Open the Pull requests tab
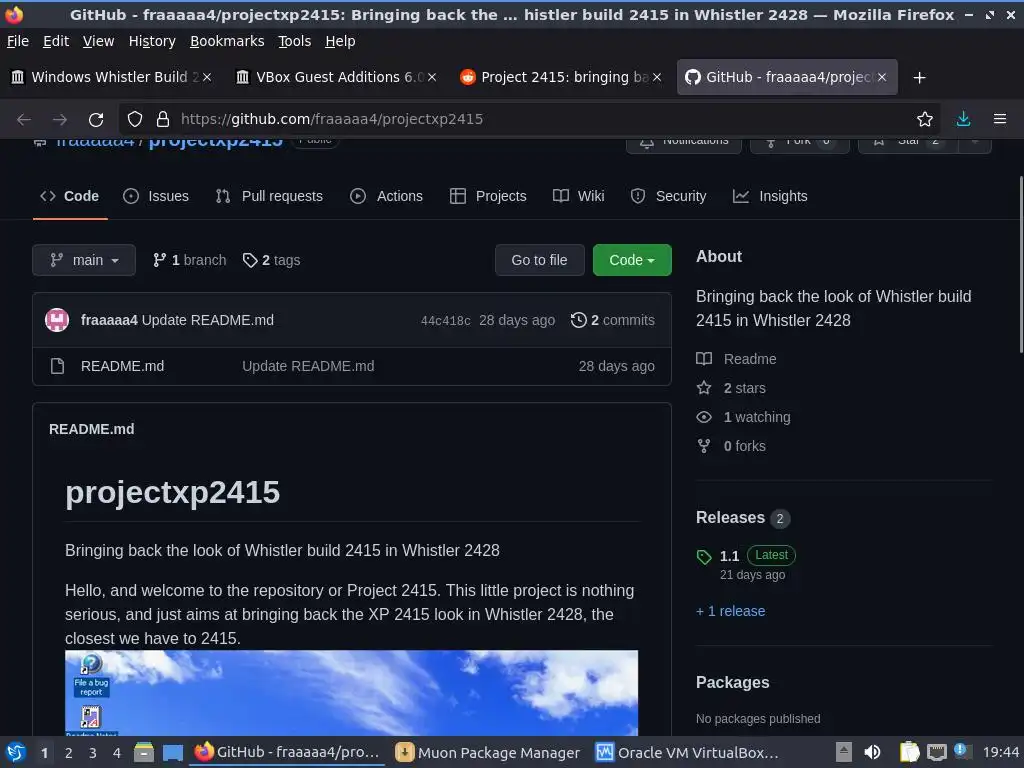 point(269,196)
